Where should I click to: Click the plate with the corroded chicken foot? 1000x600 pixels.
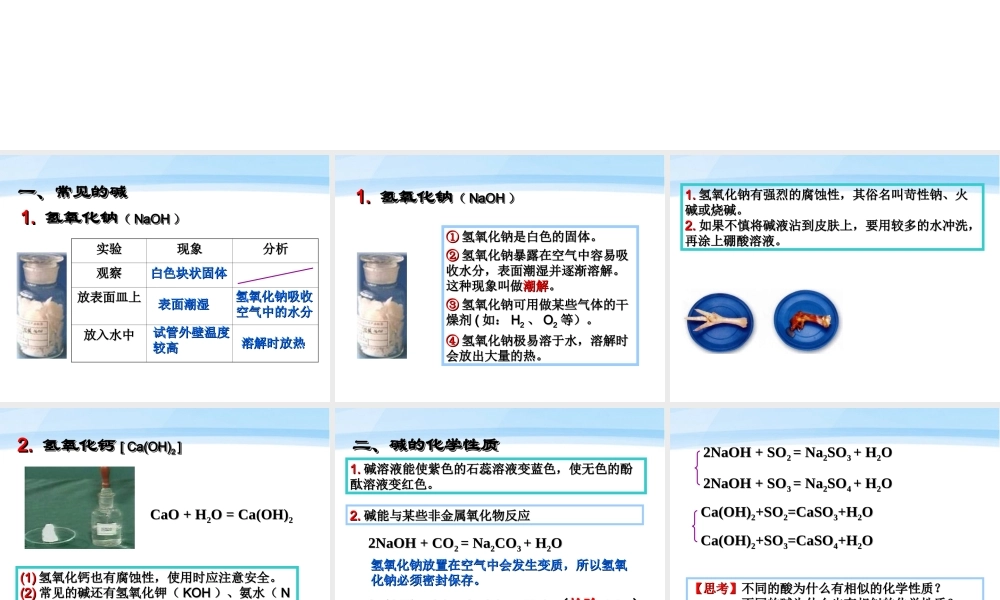(806, 321)
